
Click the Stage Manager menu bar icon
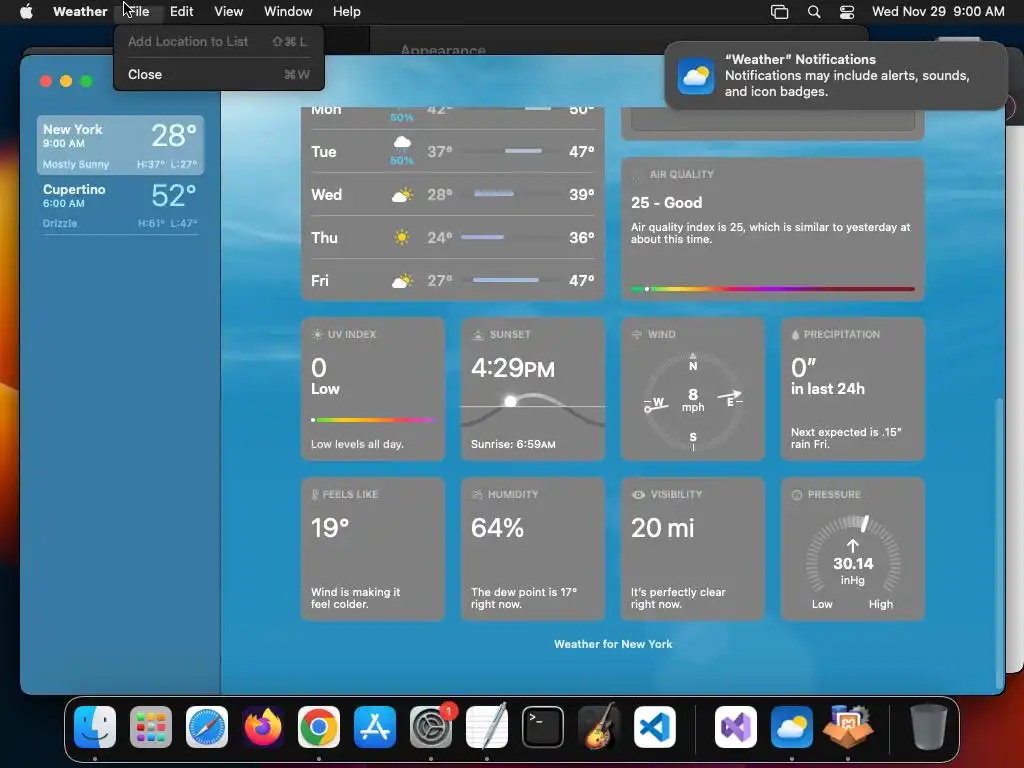click(x=779, y=11)
